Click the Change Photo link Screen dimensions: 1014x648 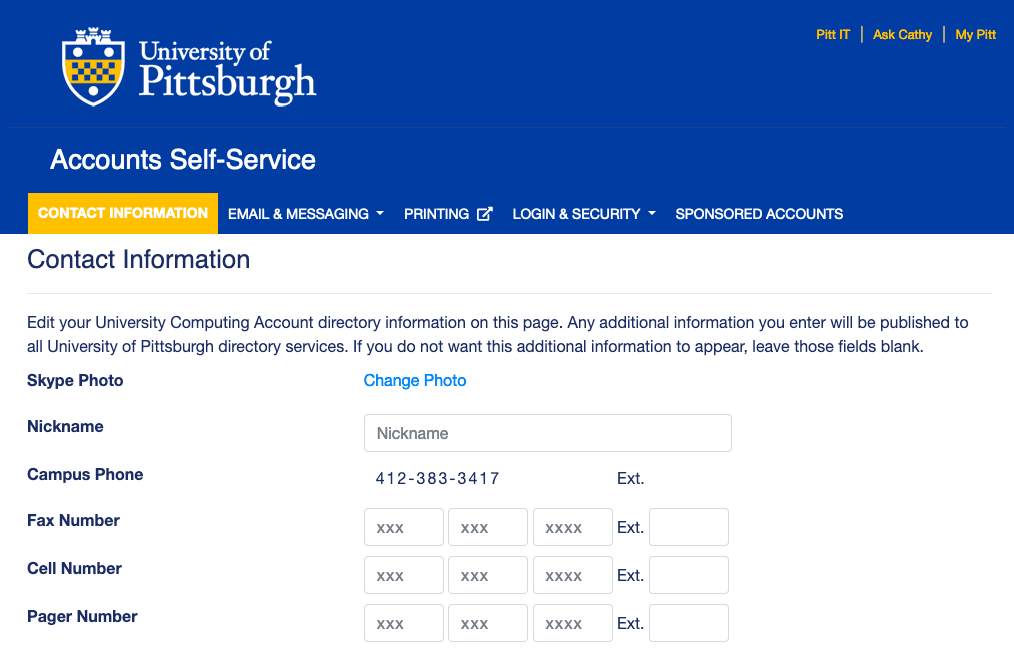click(415, 380)
